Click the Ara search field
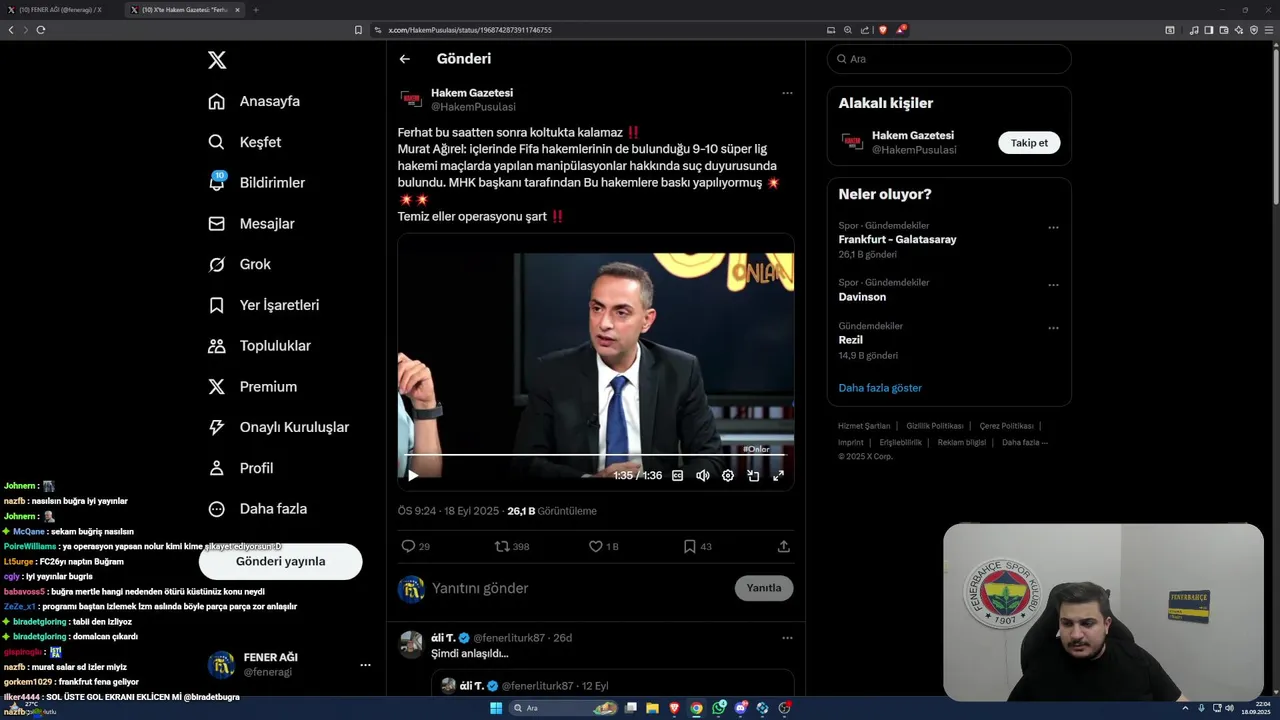This screenshot has height=720, width=1280. [949, 59]
